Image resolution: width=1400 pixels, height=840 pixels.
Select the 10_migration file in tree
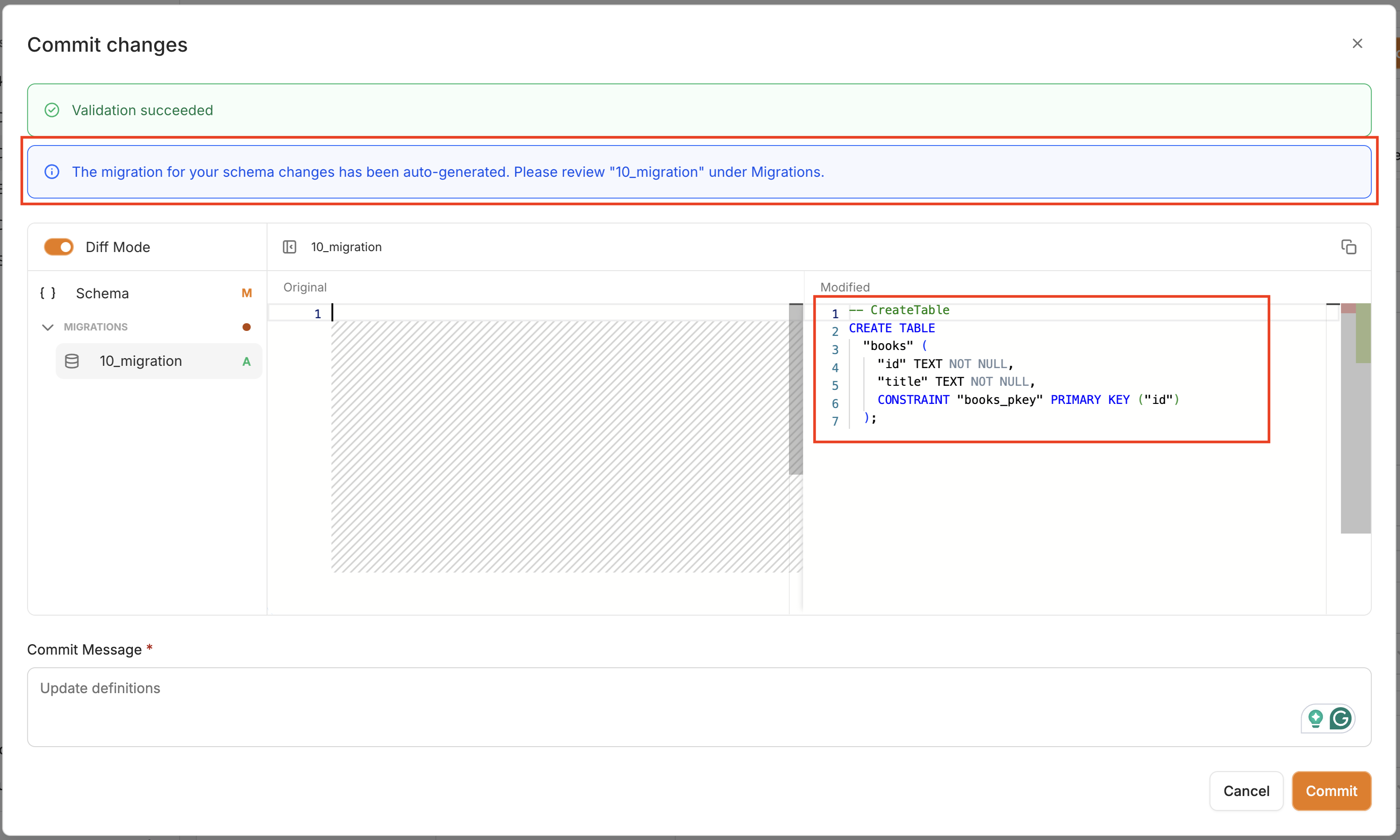coord(141,361)
